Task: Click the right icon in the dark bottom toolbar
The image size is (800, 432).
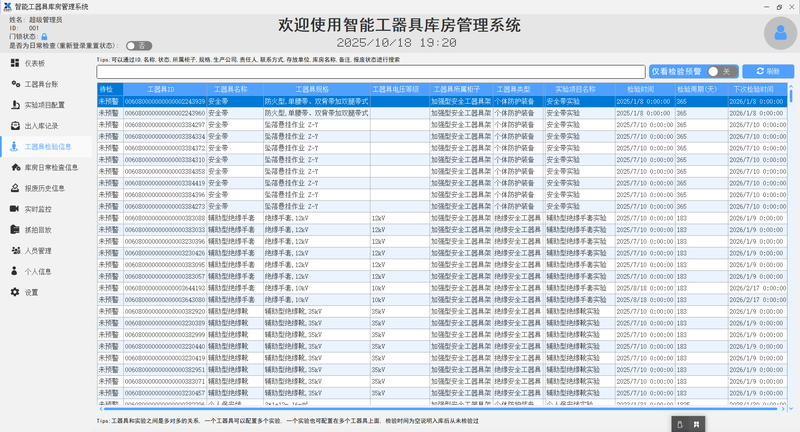Action: pos(696,424)
